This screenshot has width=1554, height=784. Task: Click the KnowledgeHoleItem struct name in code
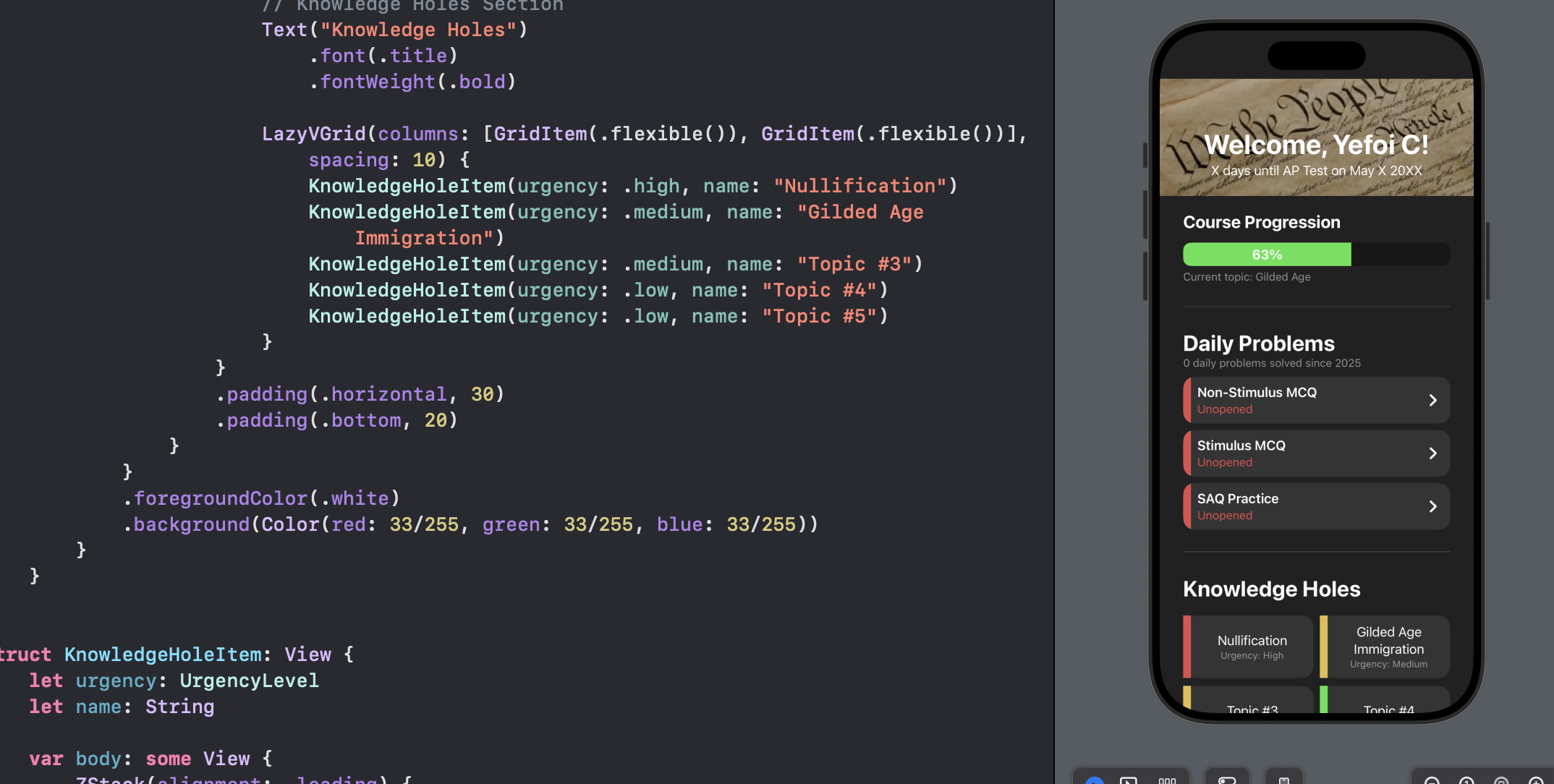(163, 655)
